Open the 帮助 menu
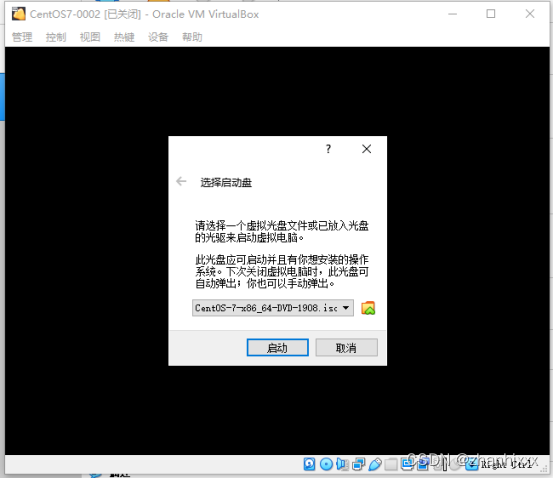554x479 pixels. pyautogui.click(x=192, y=37)
